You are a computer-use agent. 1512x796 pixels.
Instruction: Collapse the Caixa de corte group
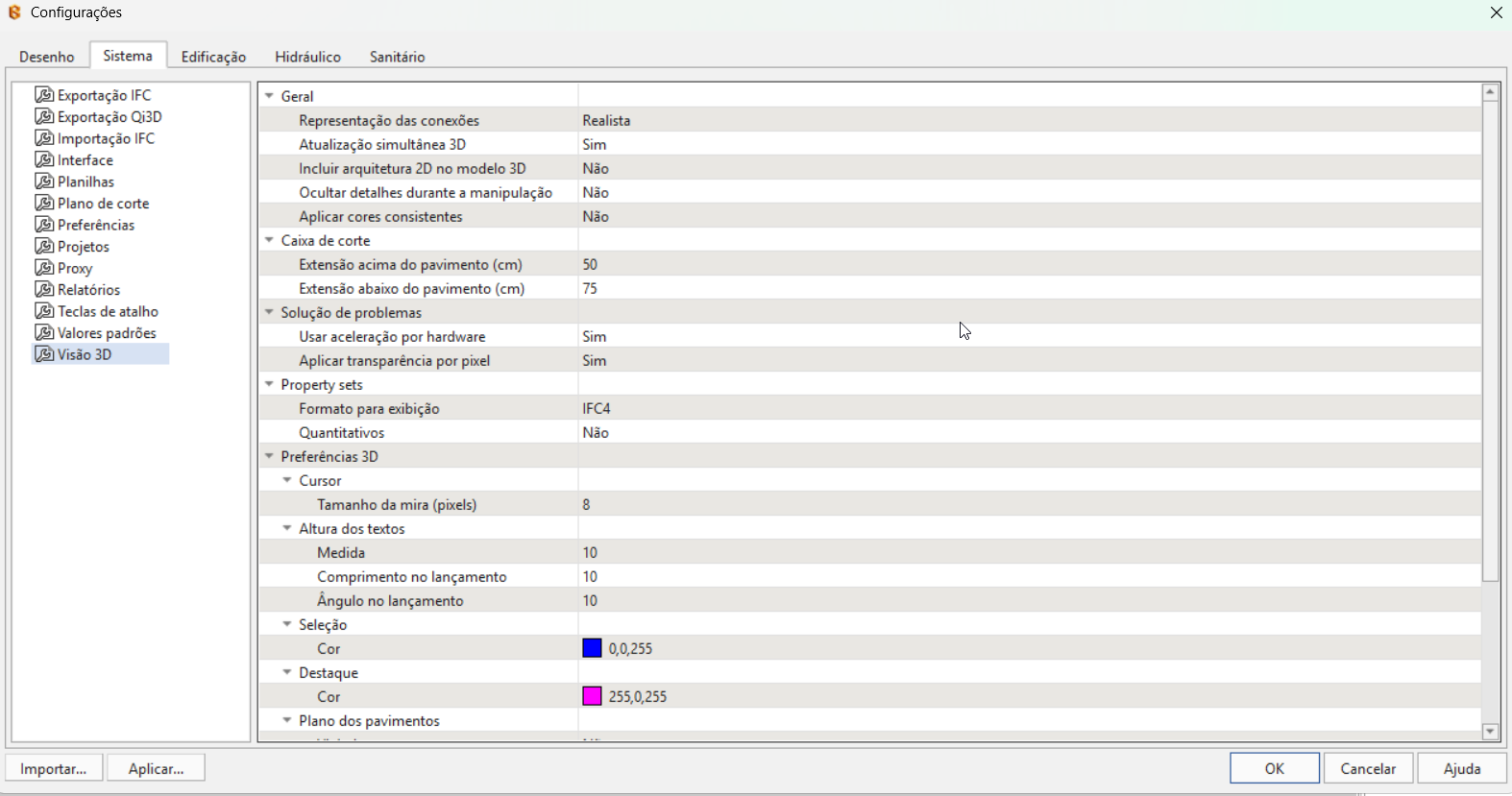pos(270,240)
